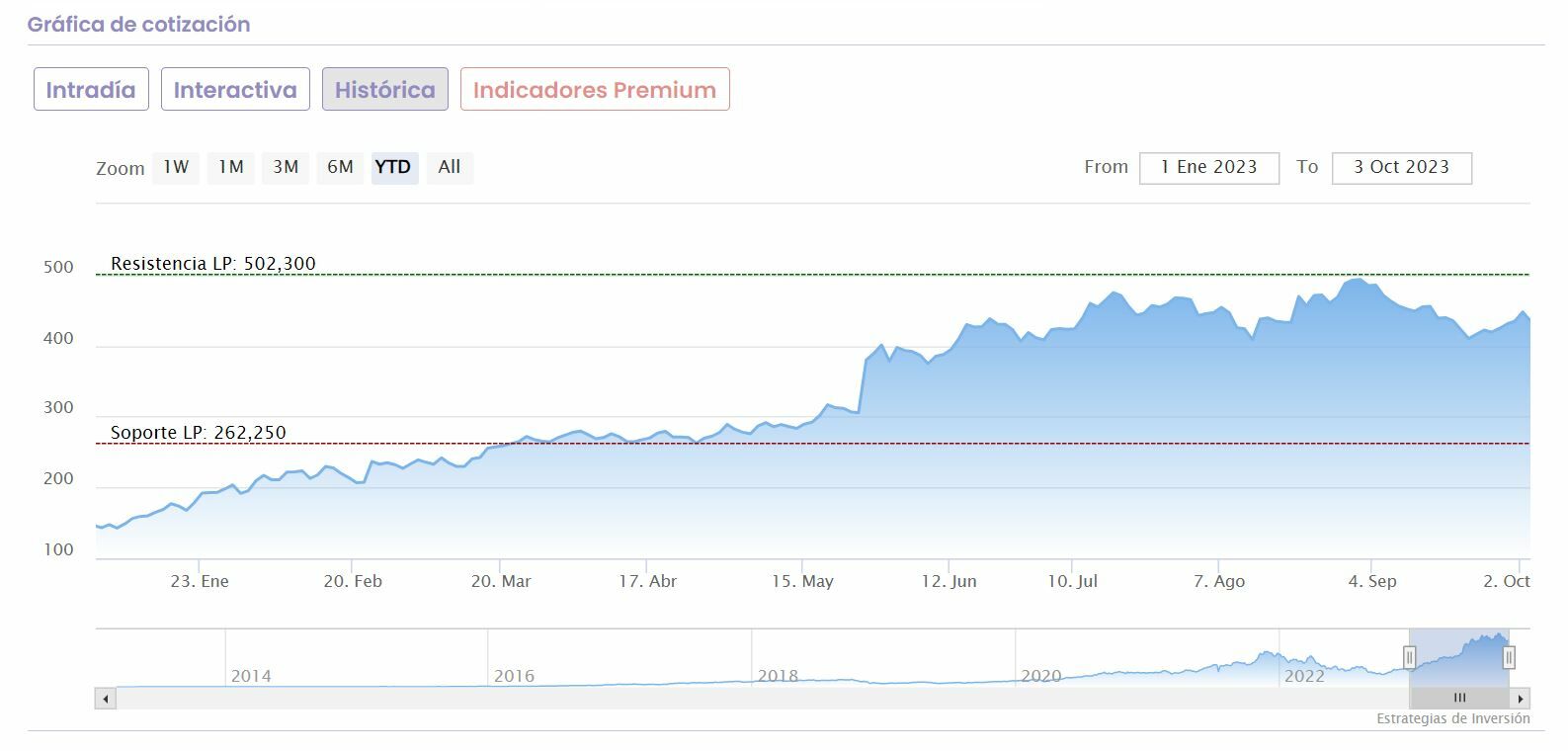Select the YTD zoom button

coord(393,167)
